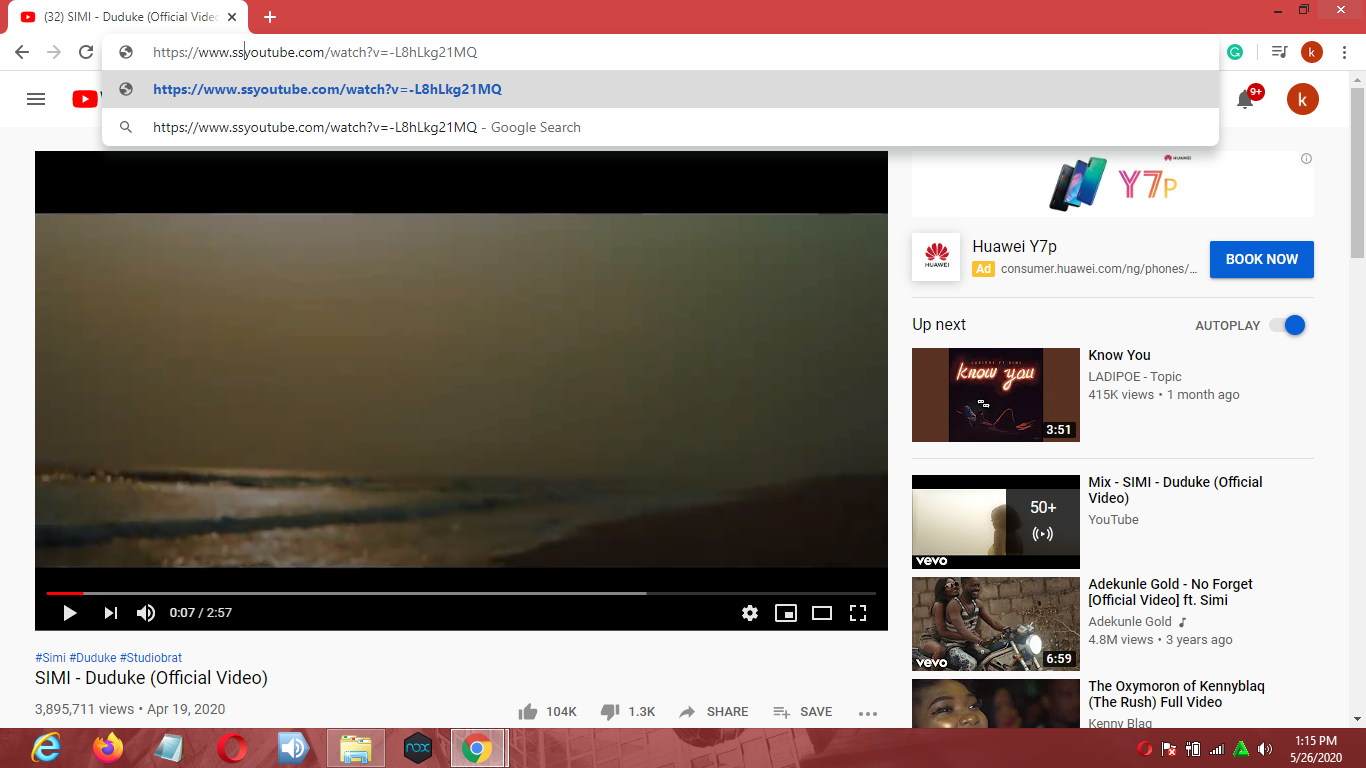Open The Oxymoron of Kennyblaq title
The height and width of the screenshot is (768, 1366).
[x=1176, y=694]
